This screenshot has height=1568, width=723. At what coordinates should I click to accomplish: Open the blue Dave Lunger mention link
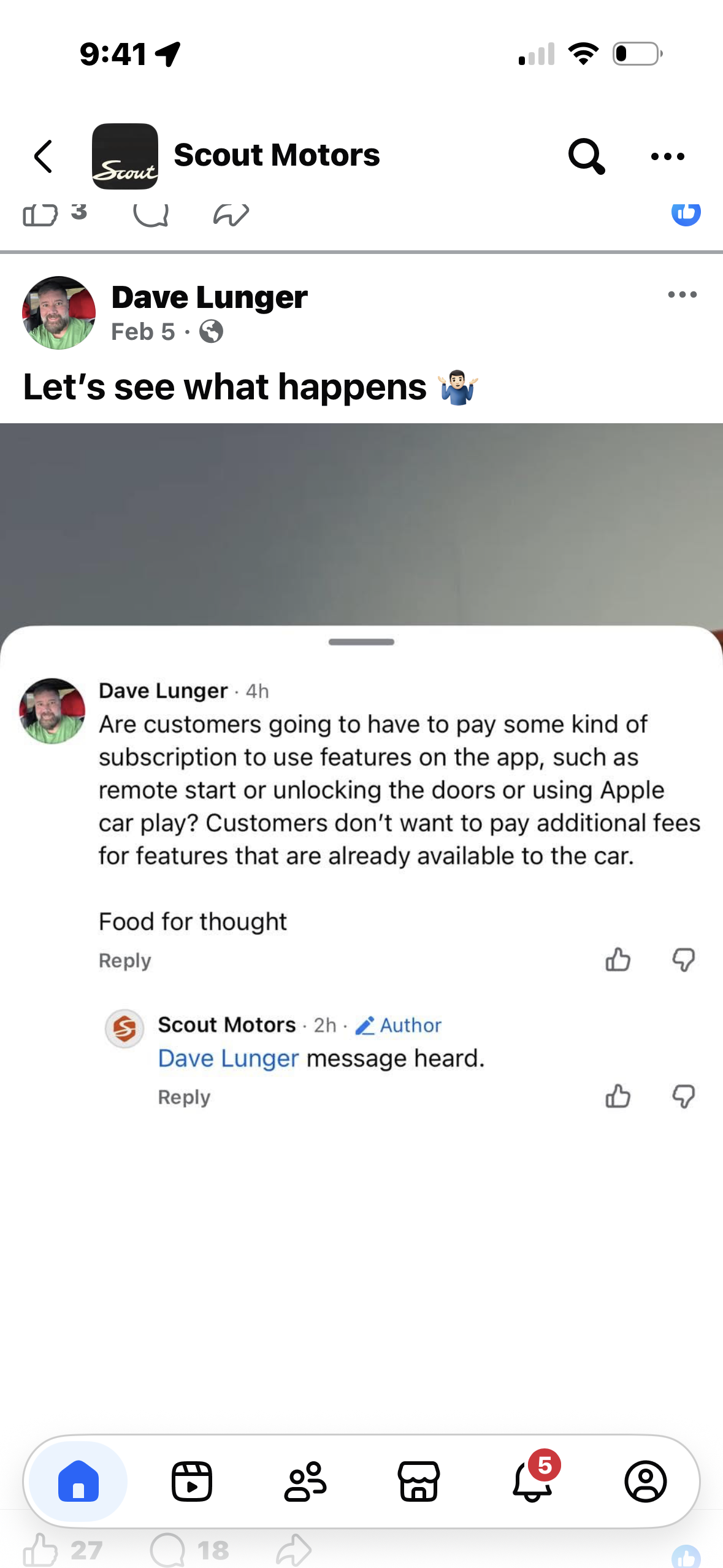tap(228, 1058)
